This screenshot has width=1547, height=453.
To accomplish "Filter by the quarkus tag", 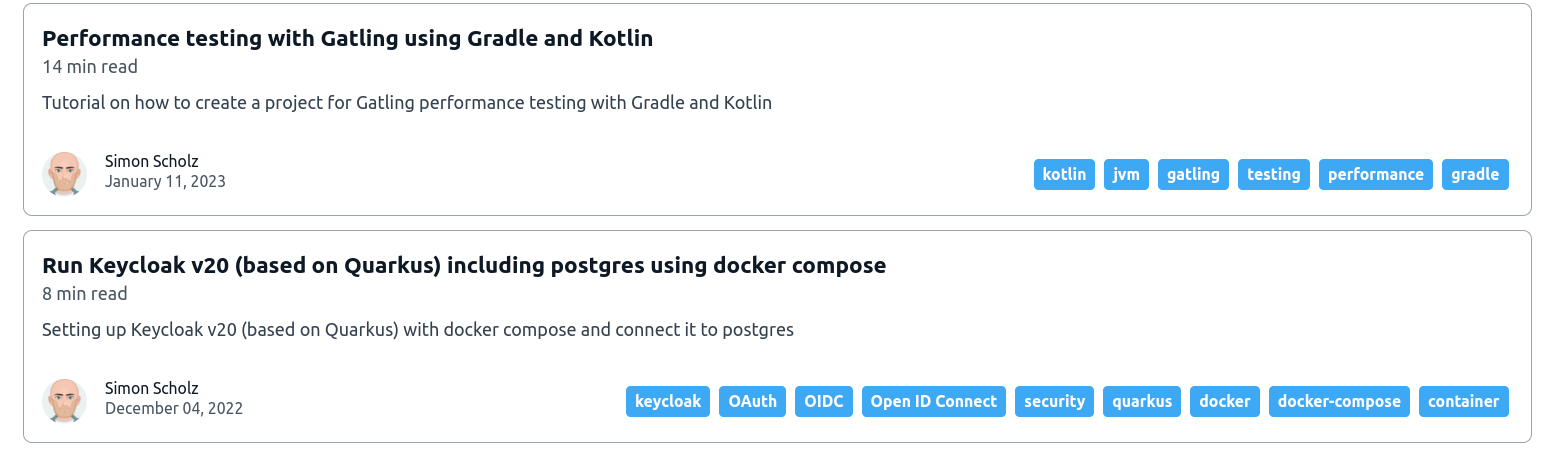I will coord(1142,401).
